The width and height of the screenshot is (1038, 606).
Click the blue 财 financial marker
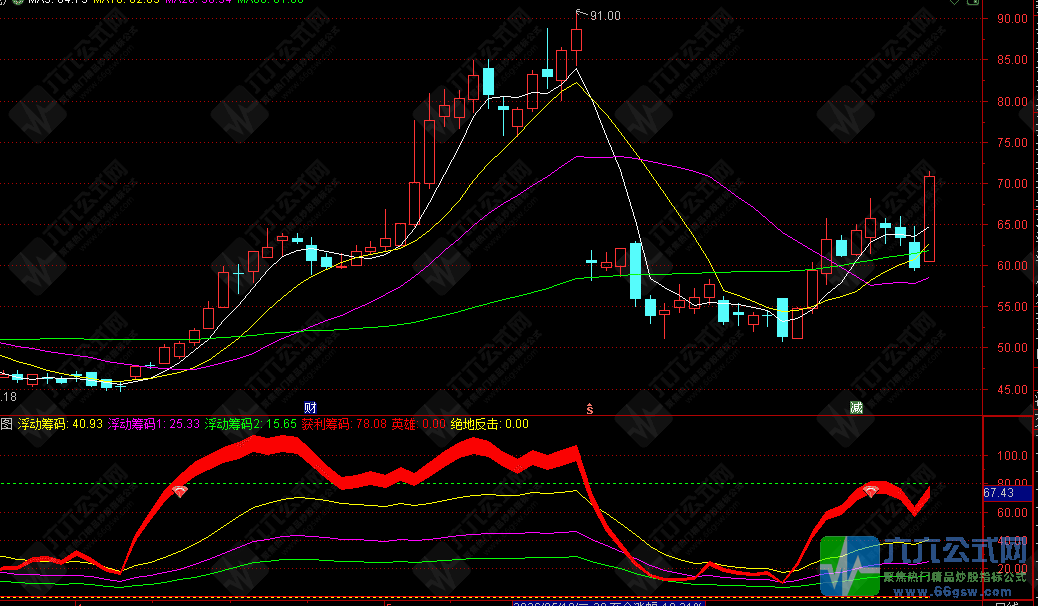pos(310,407)
